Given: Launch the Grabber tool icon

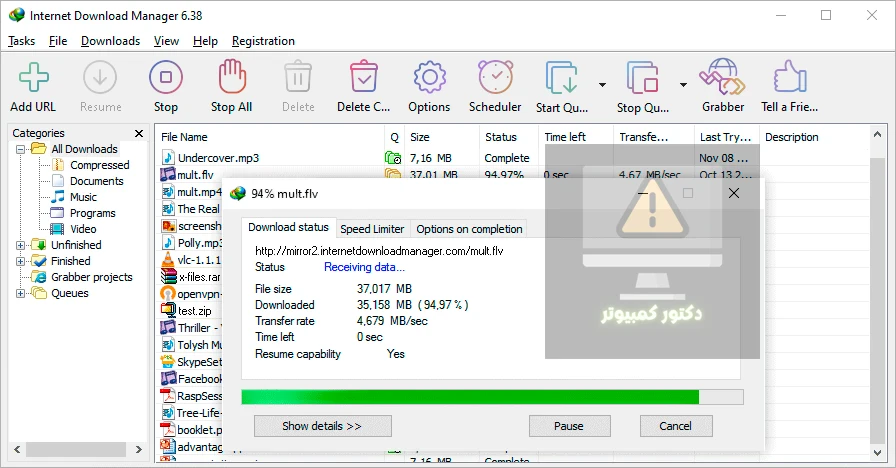Looking at the screenshot, I should point(722,76).
